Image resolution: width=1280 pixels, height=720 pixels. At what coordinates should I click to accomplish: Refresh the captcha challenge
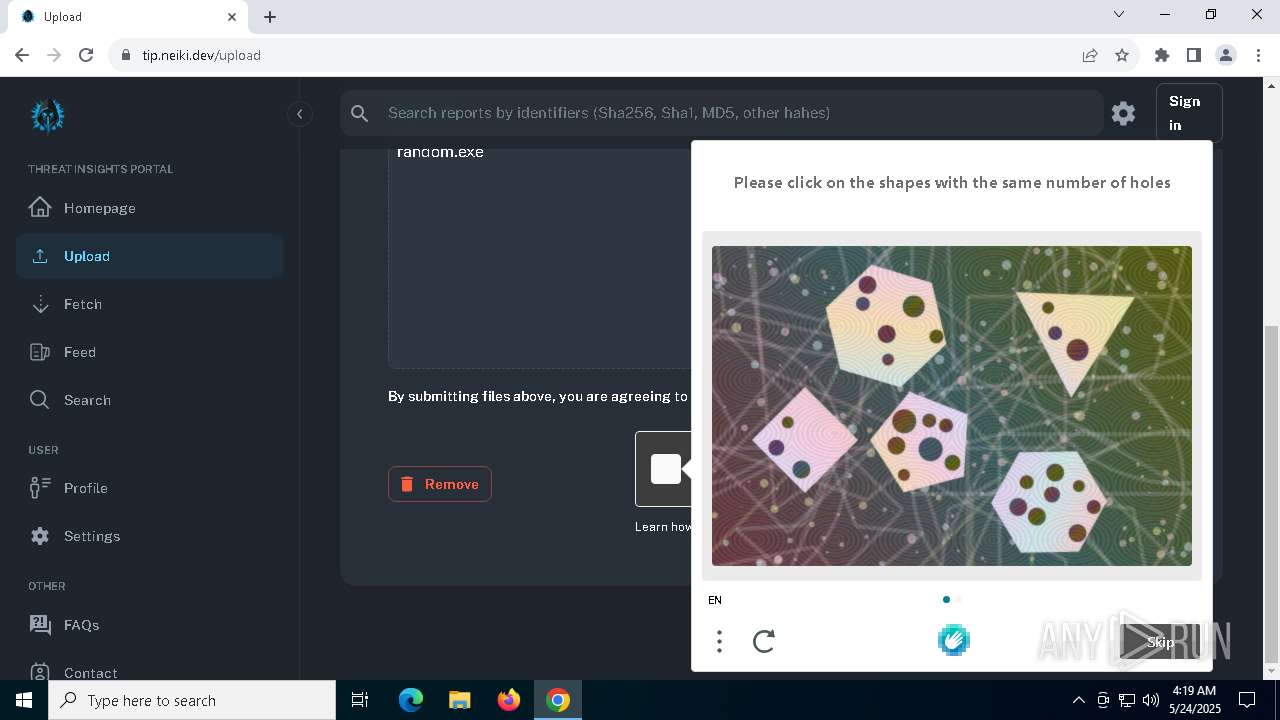click(x=764, y=641)
